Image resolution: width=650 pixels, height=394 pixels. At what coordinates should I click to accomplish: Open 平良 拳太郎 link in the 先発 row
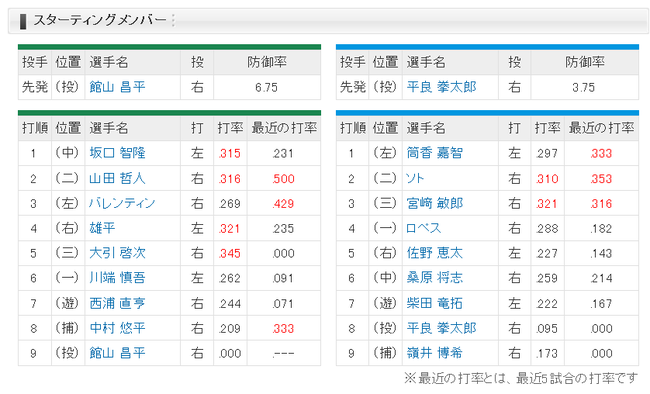tap(441, 87)
